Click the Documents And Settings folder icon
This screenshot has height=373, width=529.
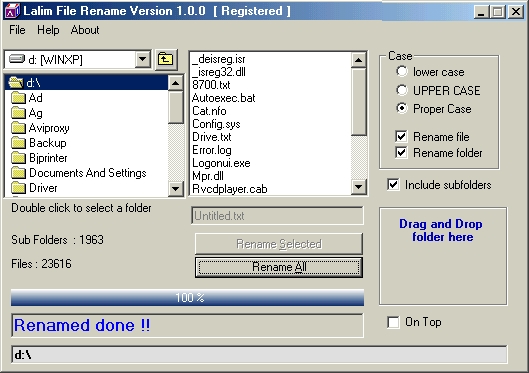tap(18, 173)
